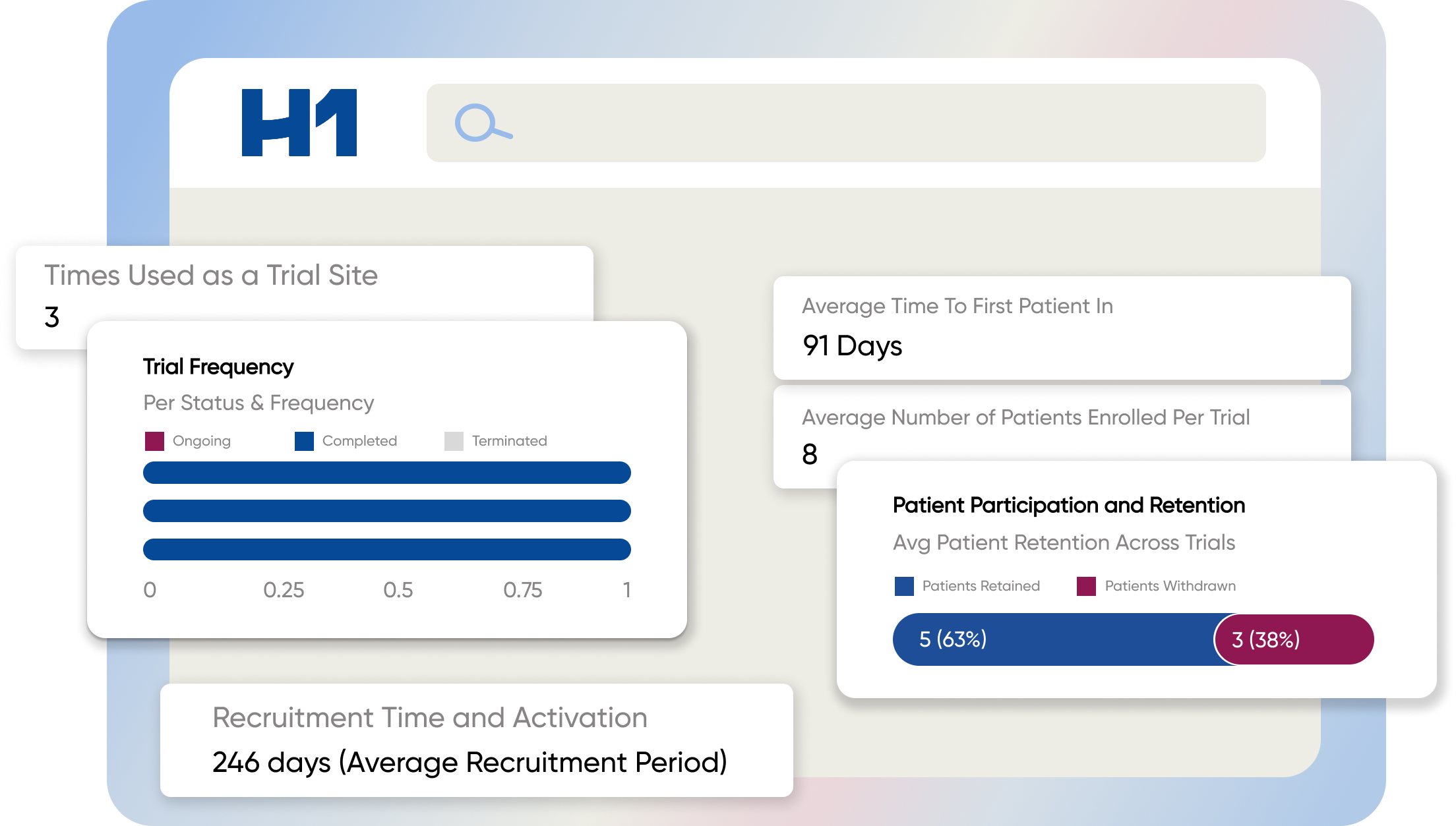Click the Patients Withdrawn legend swatch

tap(1086, 586)
